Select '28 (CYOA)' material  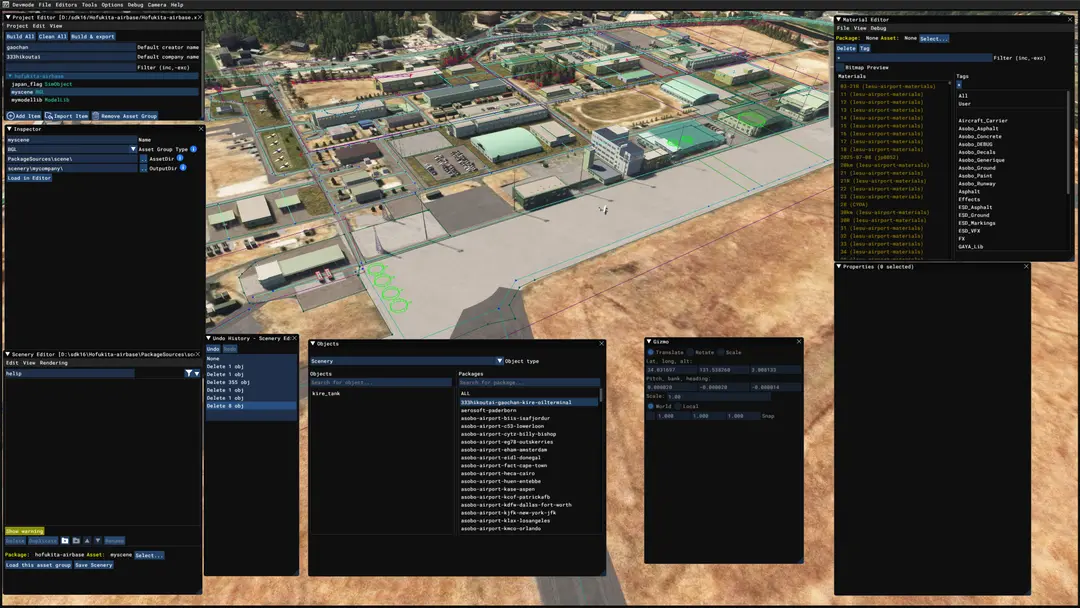(854, 205)
